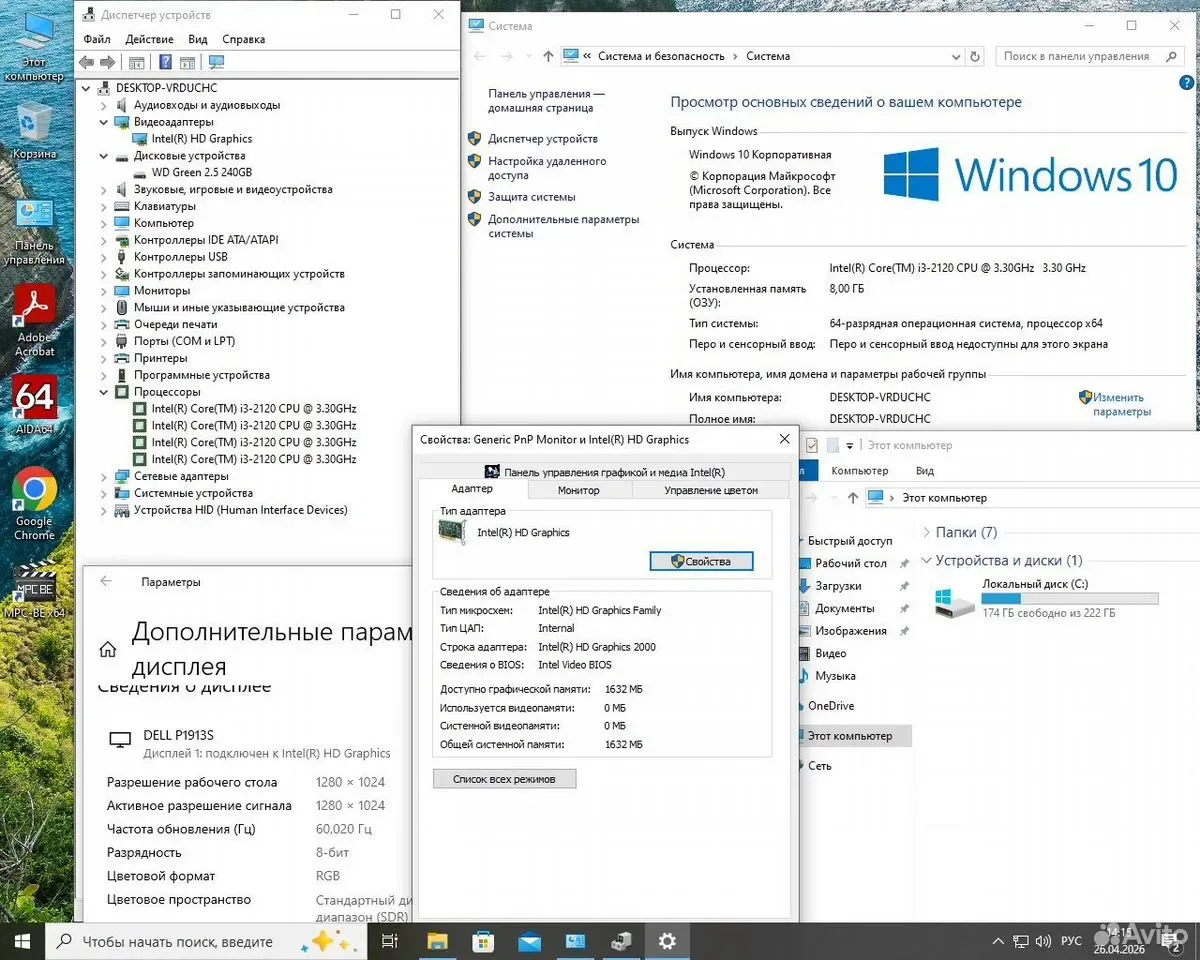Click the up arrow in System window navigation
The height and width of the screenshot is (960, 1200).
548,56
